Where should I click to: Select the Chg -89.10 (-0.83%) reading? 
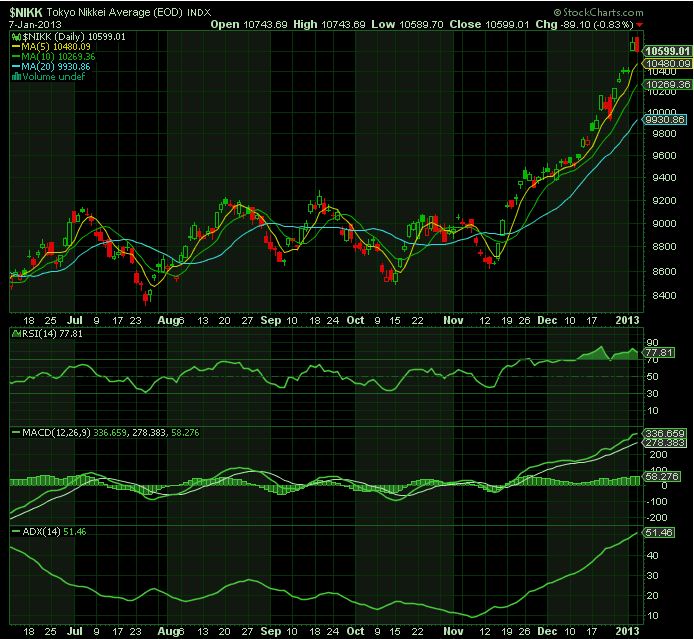pyautogui.click(x=584, y=24)
